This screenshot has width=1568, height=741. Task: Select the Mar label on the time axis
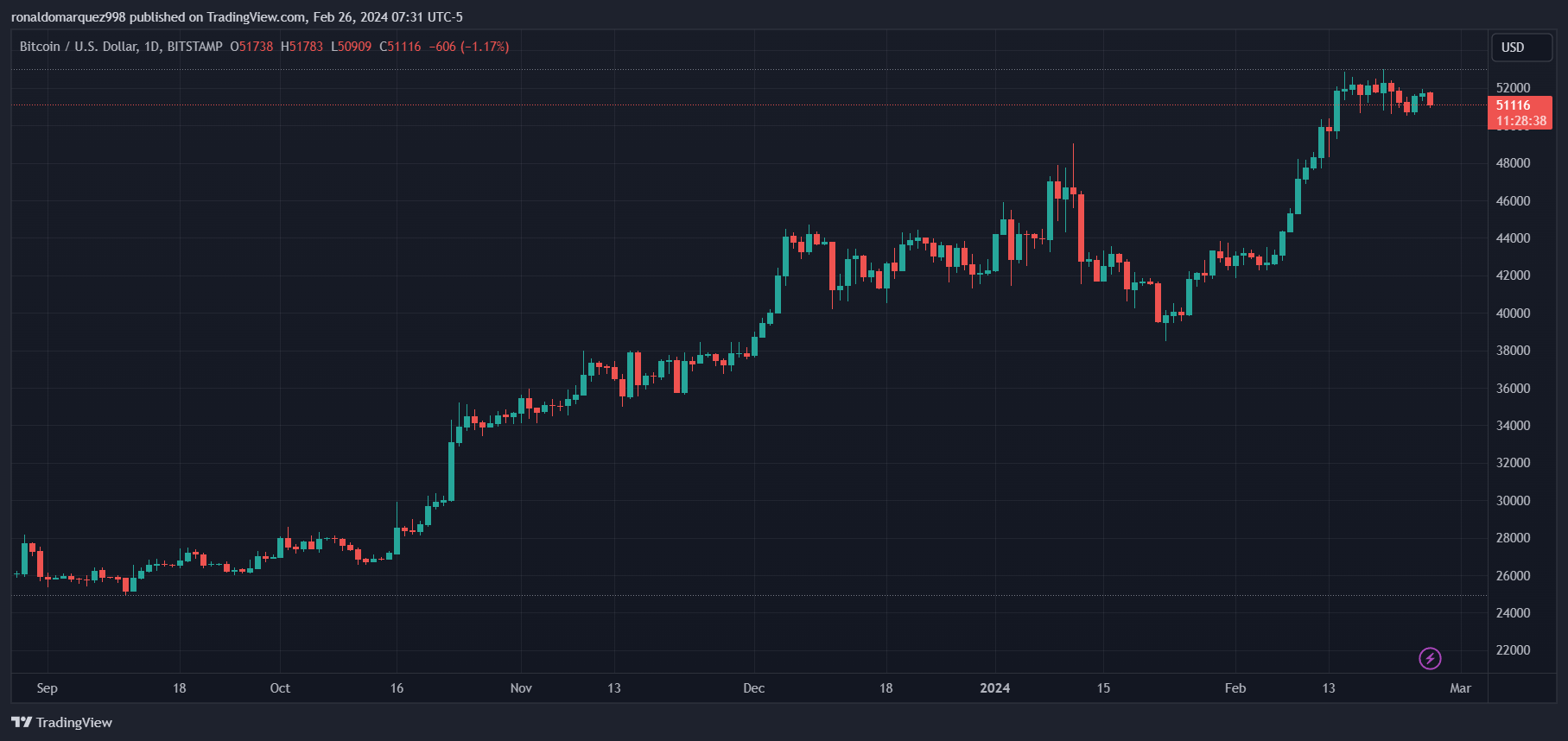point(1462,688)
